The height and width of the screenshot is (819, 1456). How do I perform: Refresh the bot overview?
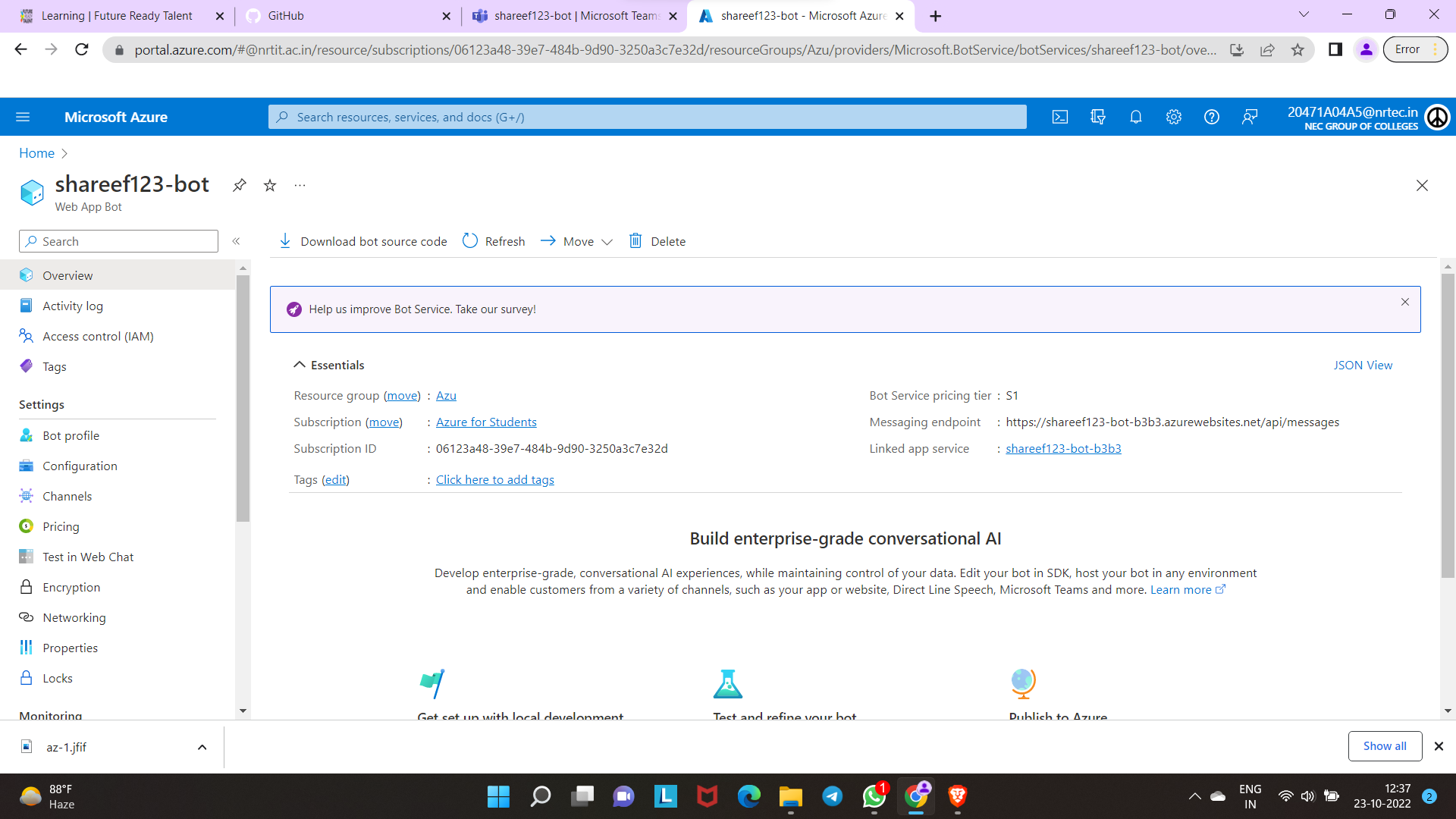point(494,241)
